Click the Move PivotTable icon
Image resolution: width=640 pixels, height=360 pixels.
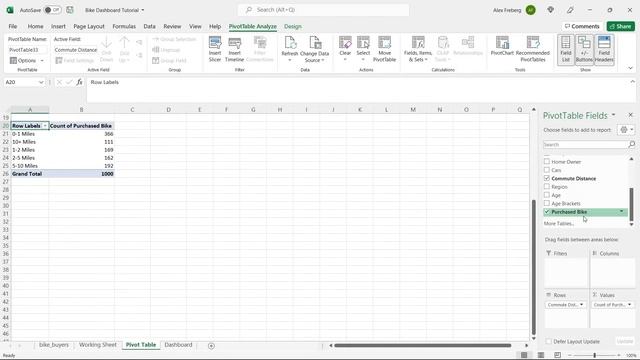[384, 49]
